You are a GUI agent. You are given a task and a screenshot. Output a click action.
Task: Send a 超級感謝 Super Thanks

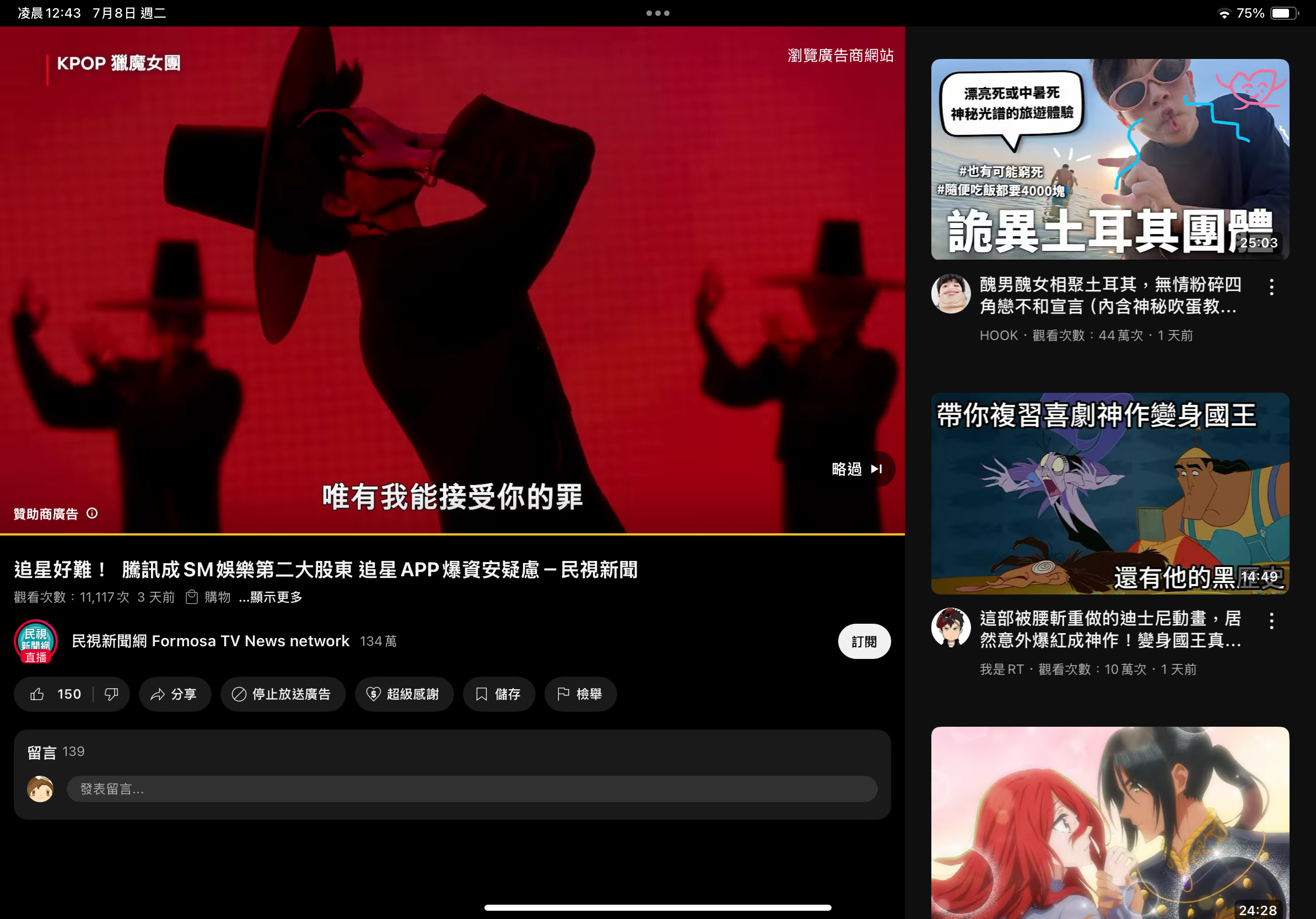point(404,694)
